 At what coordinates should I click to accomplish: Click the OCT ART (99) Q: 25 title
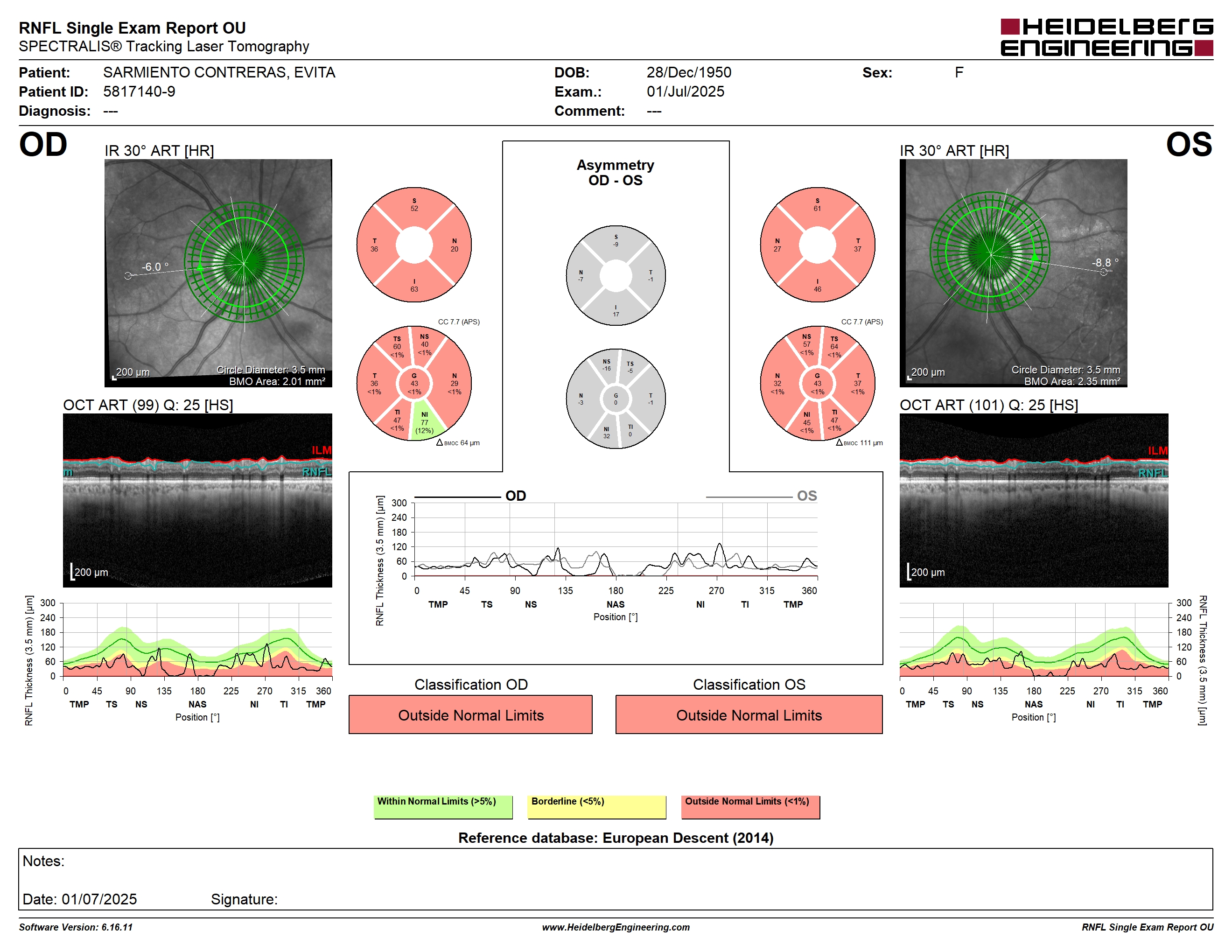[148, 405]
